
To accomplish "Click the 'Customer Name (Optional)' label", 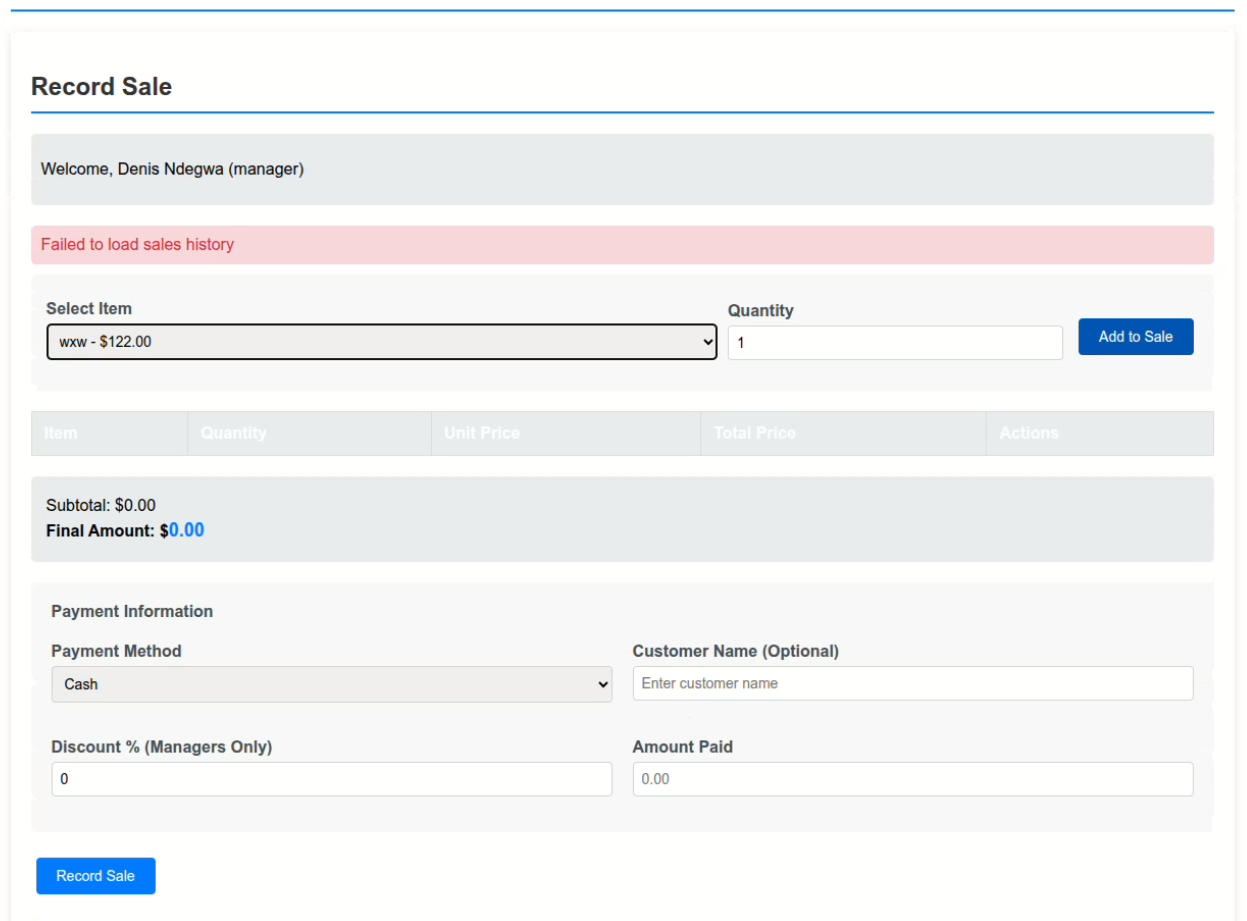I will 736,651.
